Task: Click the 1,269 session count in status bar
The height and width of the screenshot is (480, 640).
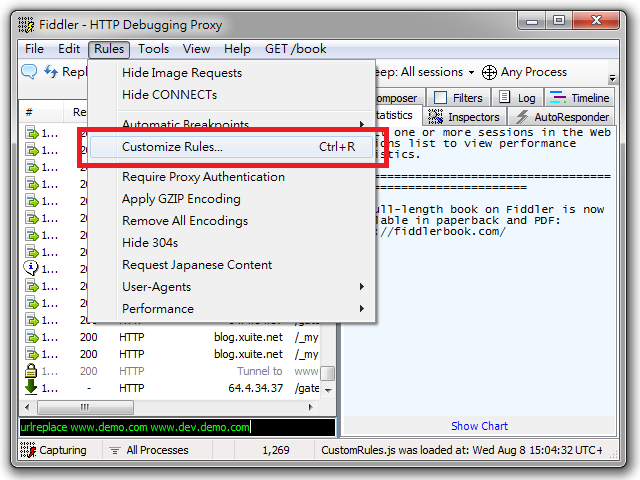Action: (276, 450)
